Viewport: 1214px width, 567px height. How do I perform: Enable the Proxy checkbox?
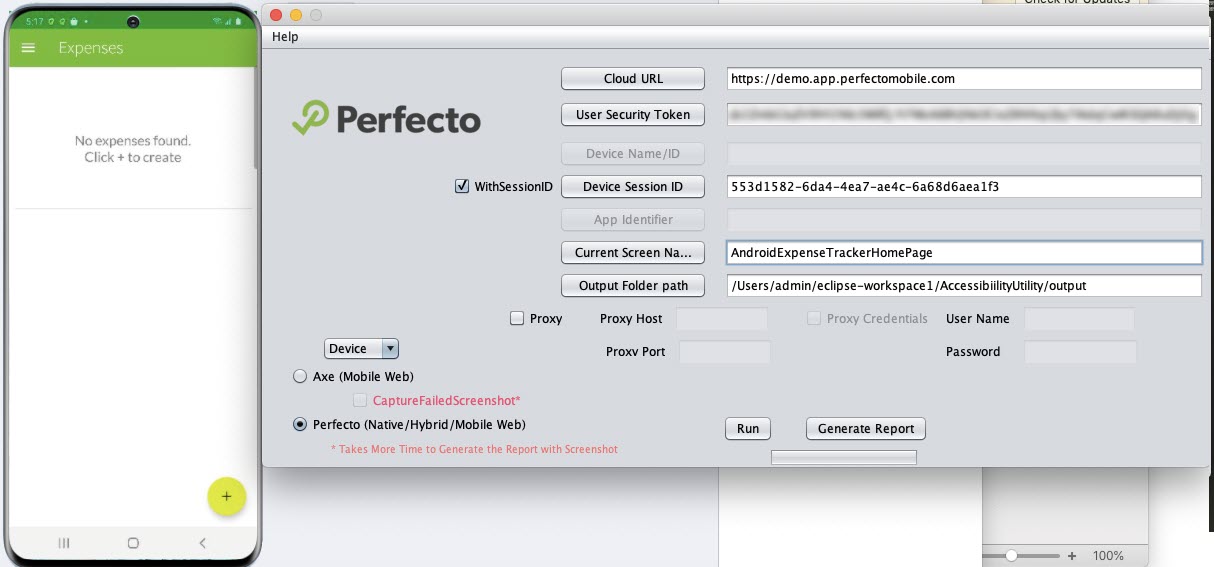click(517, 319)
